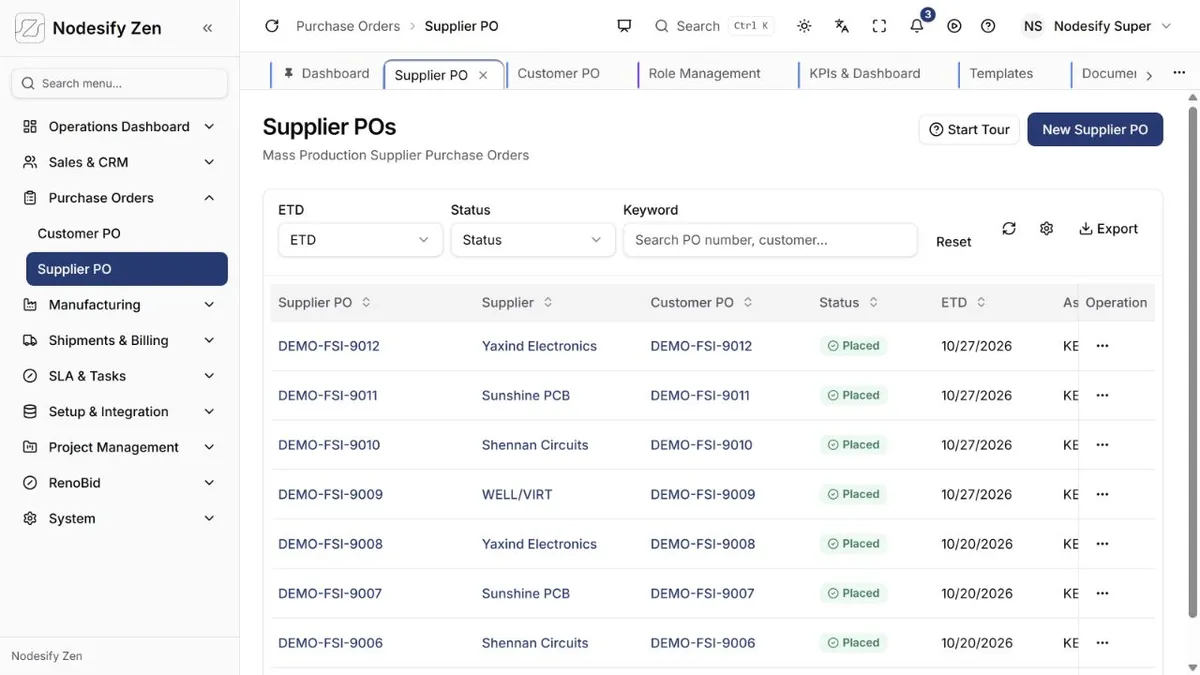Click the Sales & CRM people icon
The height and width of the screenshot is (675, 1200).
pos(30,162)
